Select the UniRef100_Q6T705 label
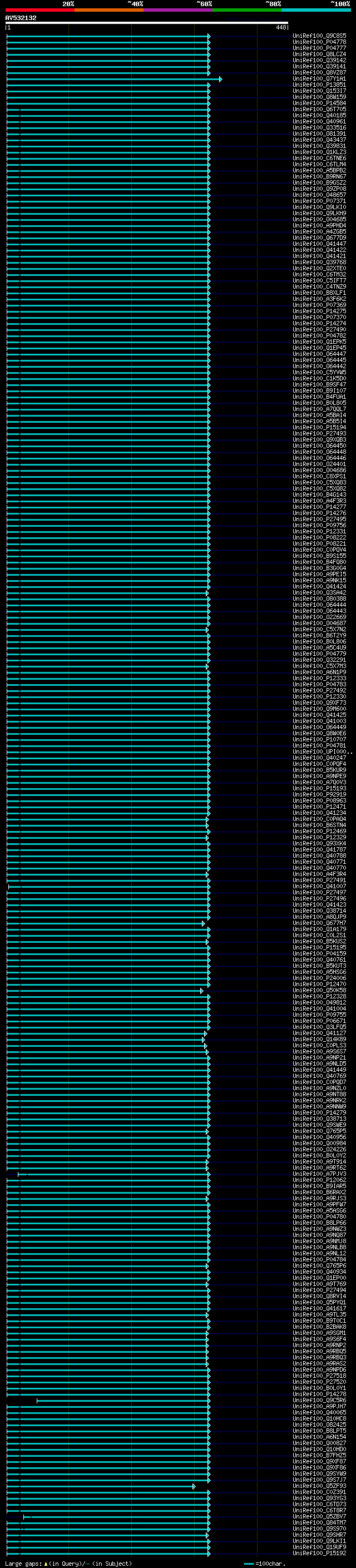This screenshot has height=1568, width=356. coord(319,109)
